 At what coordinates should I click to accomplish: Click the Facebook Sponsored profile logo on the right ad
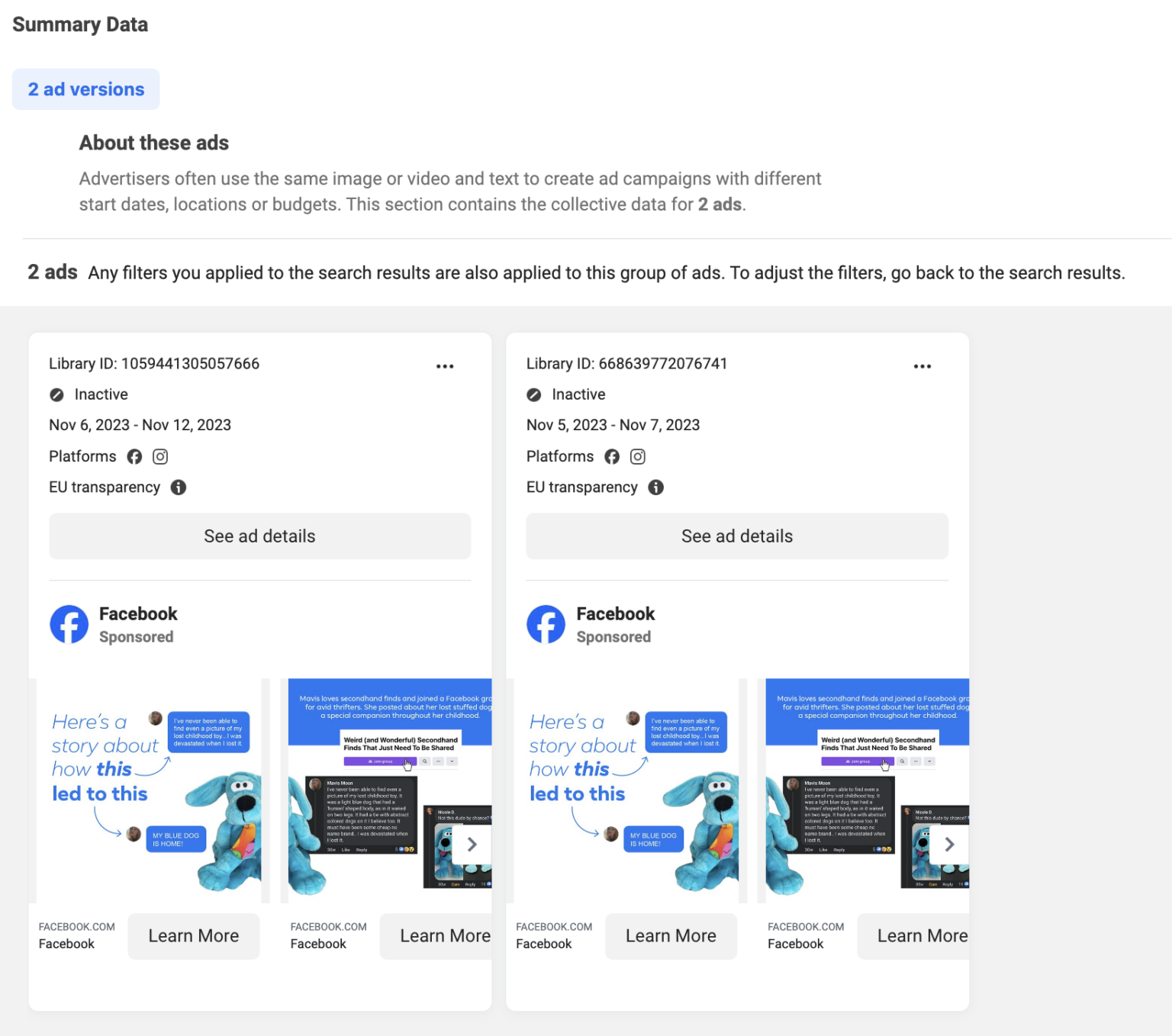(x=546, y=624)
